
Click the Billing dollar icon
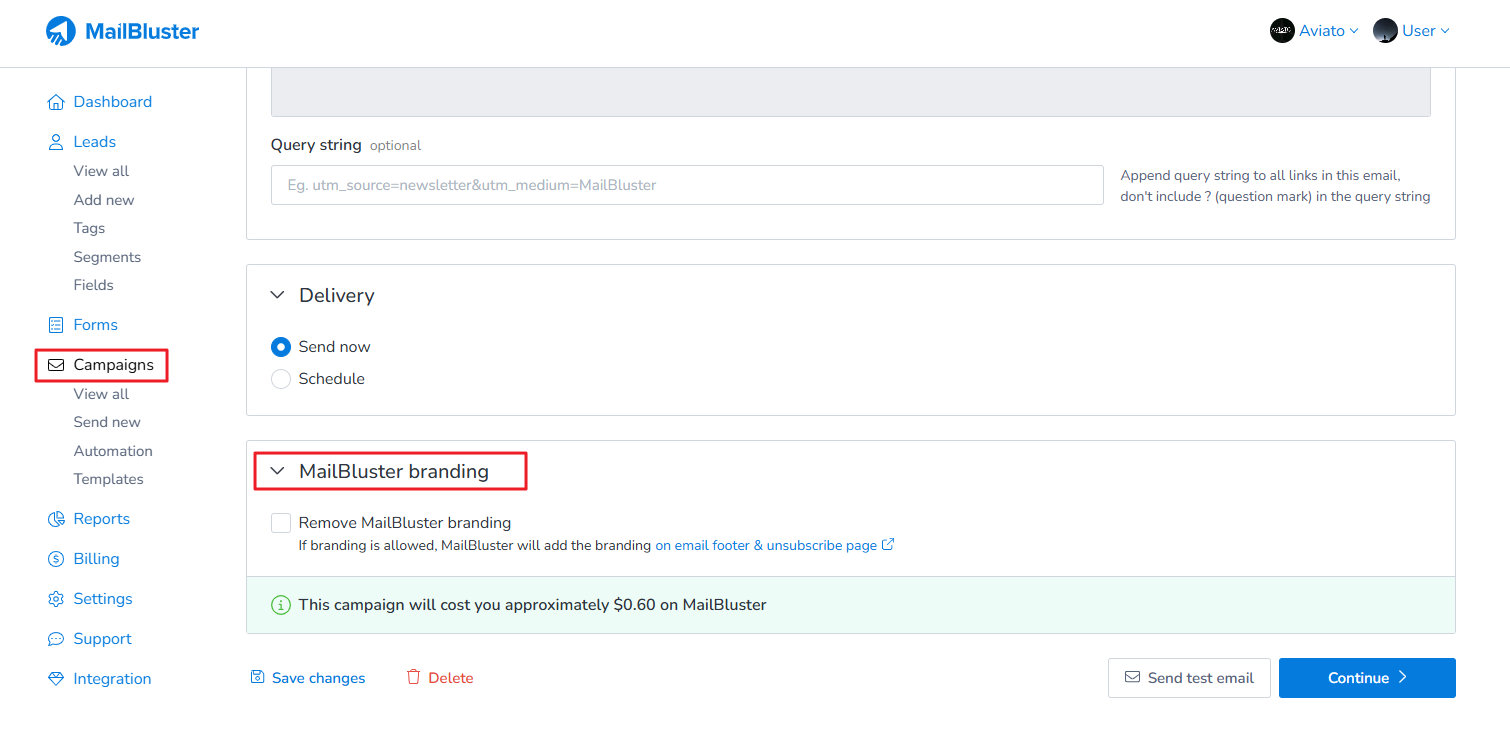tap(56, 559)
